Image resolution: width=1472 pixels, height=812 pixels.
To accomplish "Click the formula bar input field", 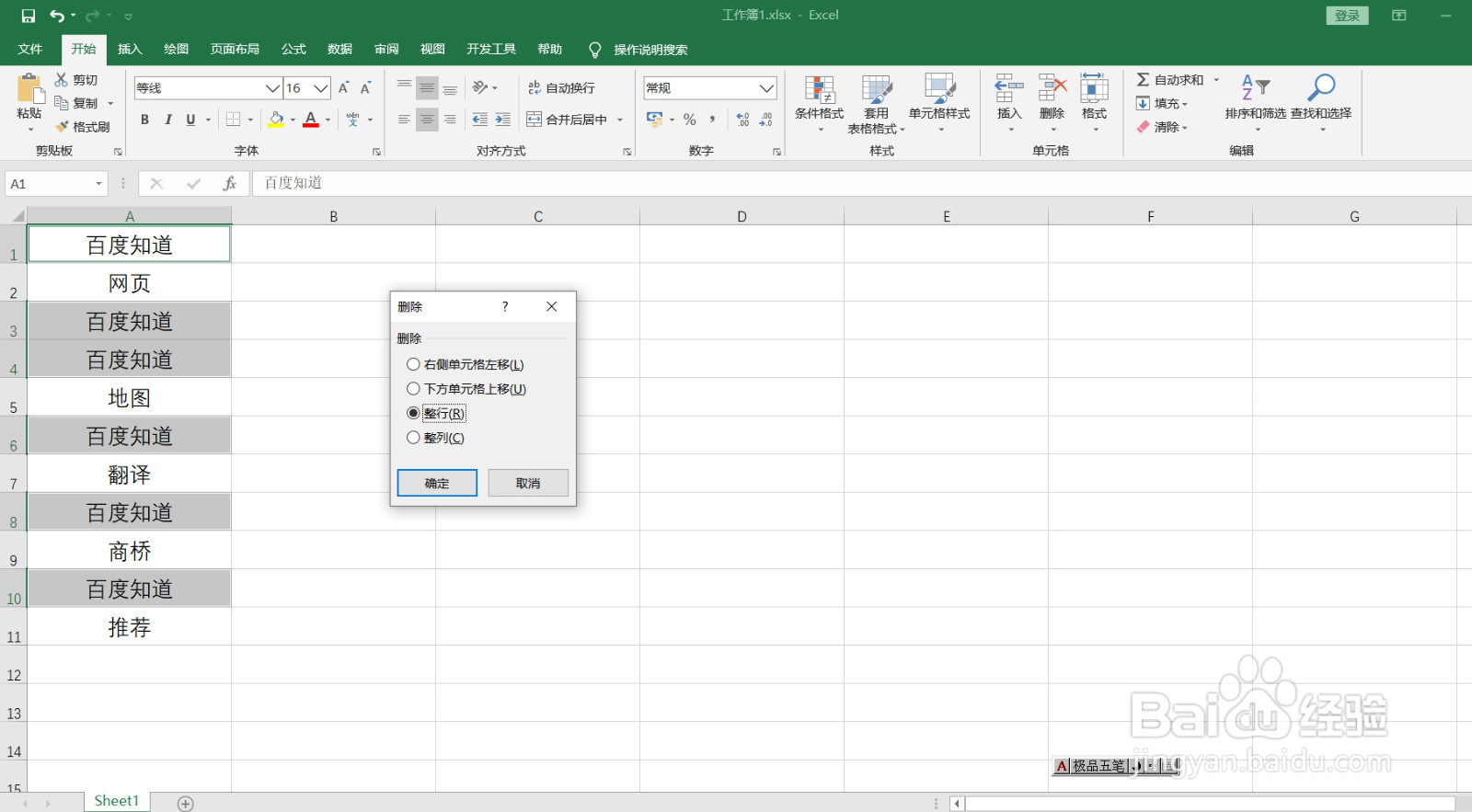I will click(x=861, y=183).
